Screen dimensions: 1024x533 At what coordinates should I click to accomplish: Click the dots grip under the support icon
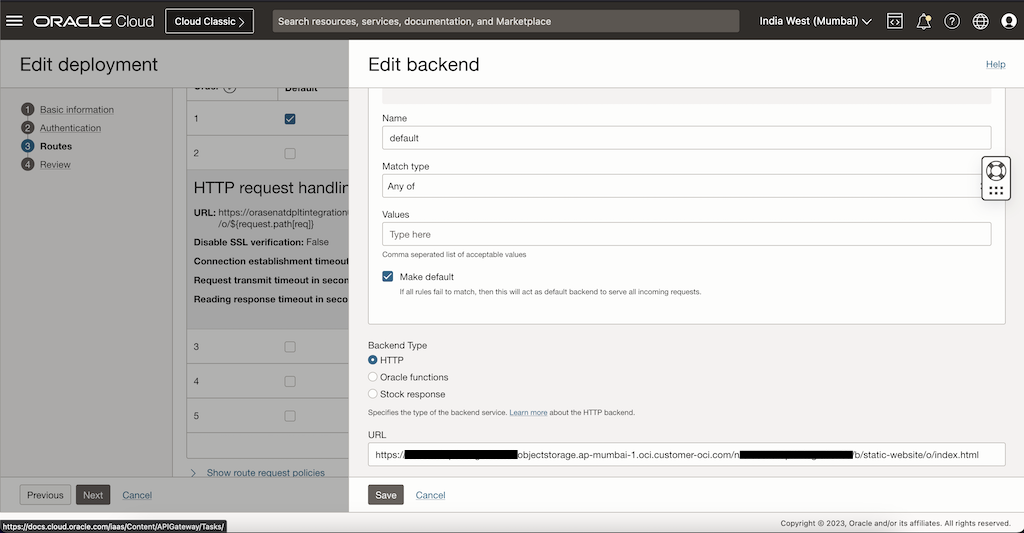(x=996, y=191)
